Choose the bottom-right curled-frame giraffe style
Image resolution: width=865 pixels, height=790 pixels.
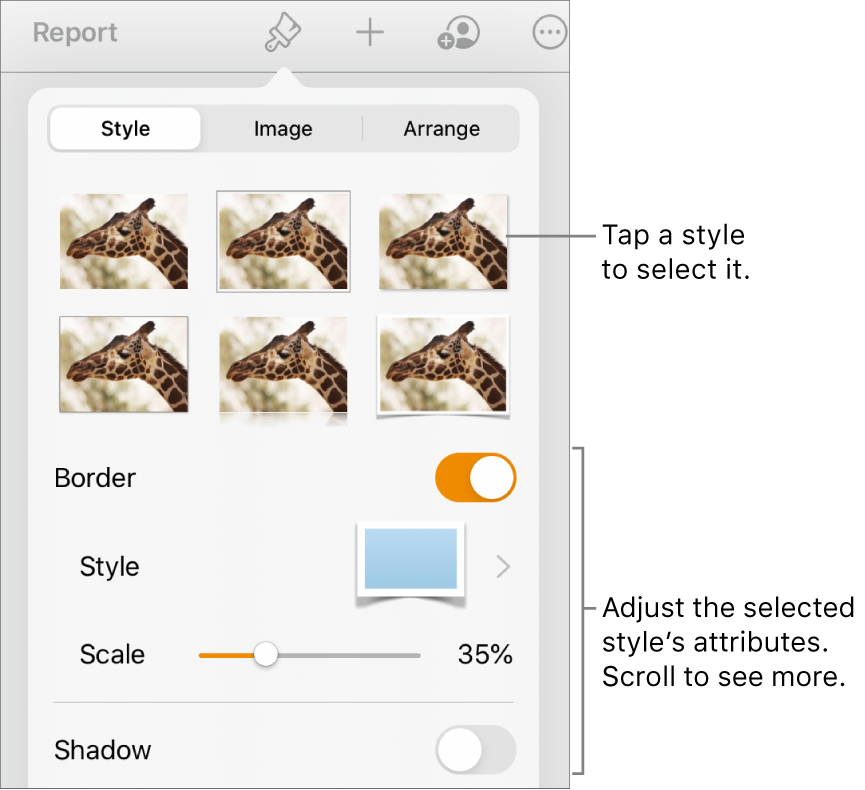click(x=442, y=364)
